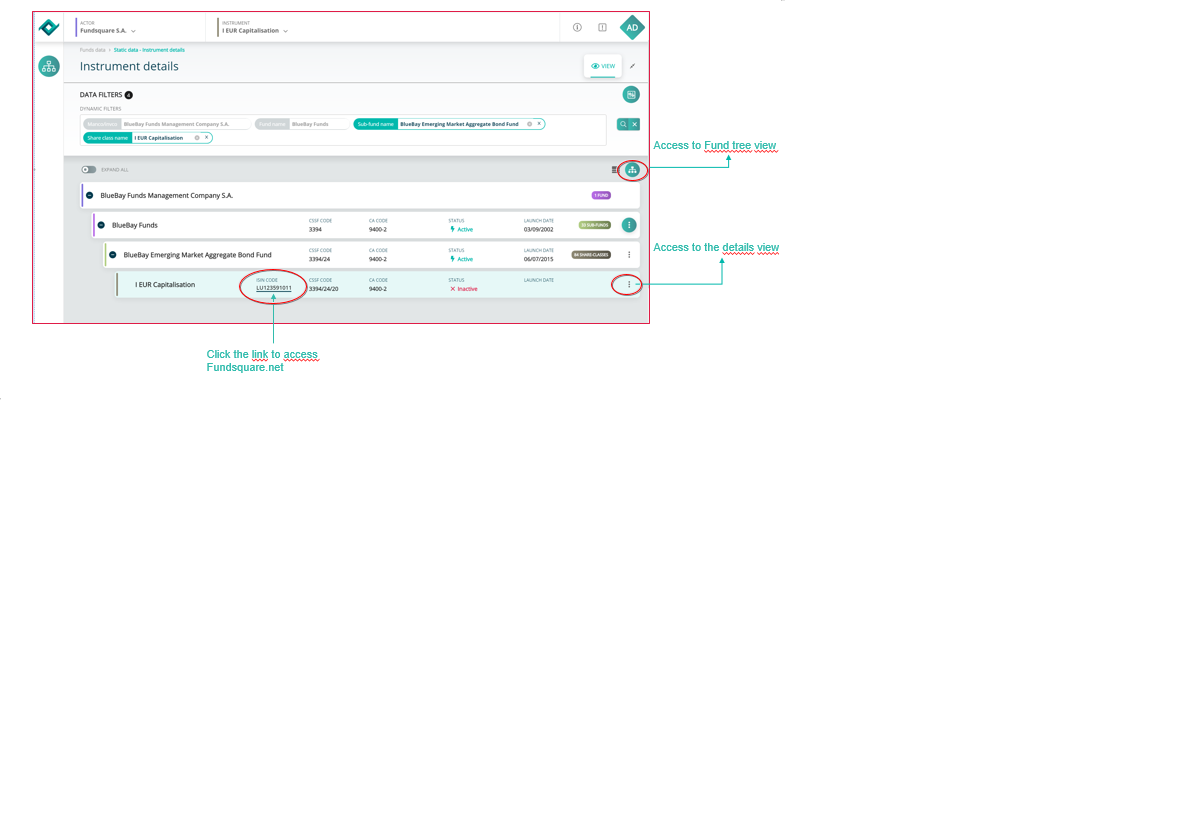Viewport: 1185px width, 830px height.
Task: Open the information icon in the header
Action: [x=577, y=27]
